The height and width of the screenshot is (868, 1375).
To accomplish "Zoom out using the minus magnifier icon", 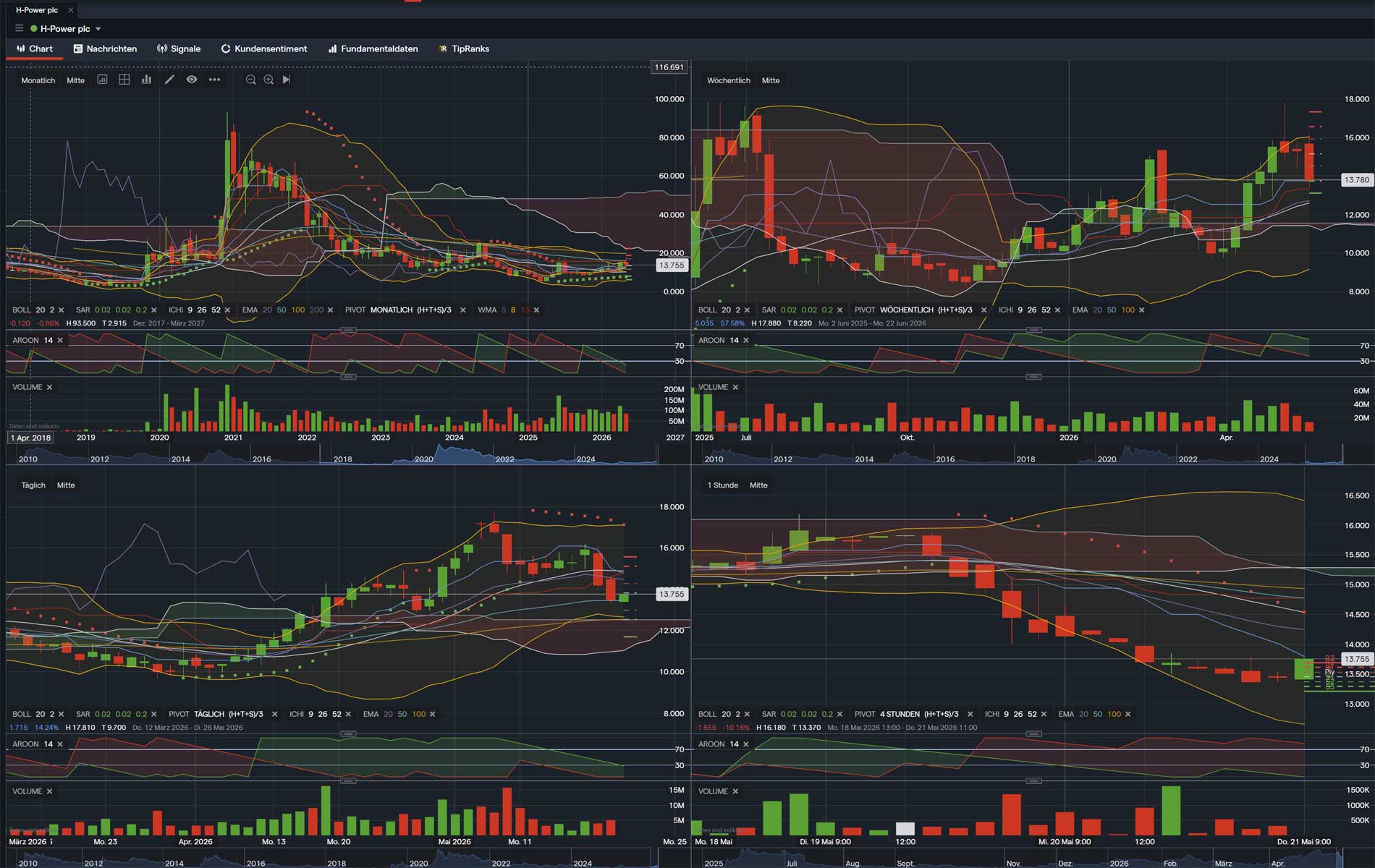I will pos(250,80).
